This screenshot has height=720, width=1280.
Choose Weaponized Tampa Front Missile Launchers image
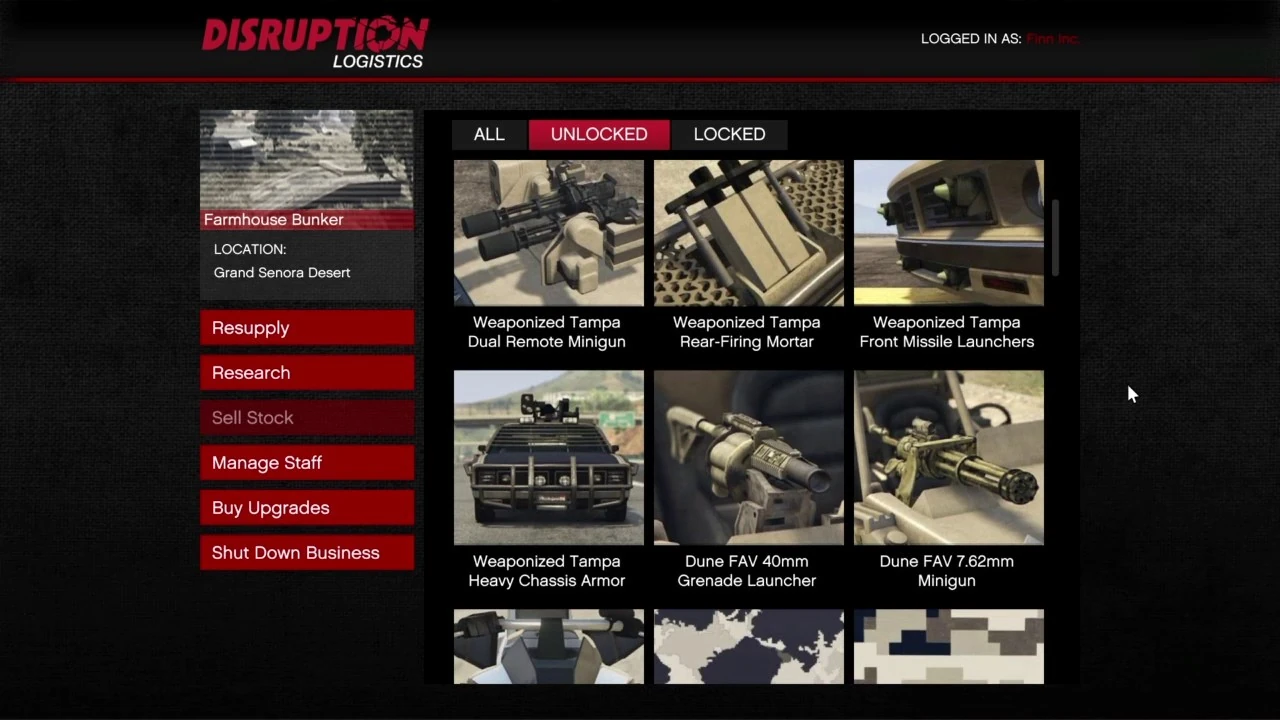[949, 233]
